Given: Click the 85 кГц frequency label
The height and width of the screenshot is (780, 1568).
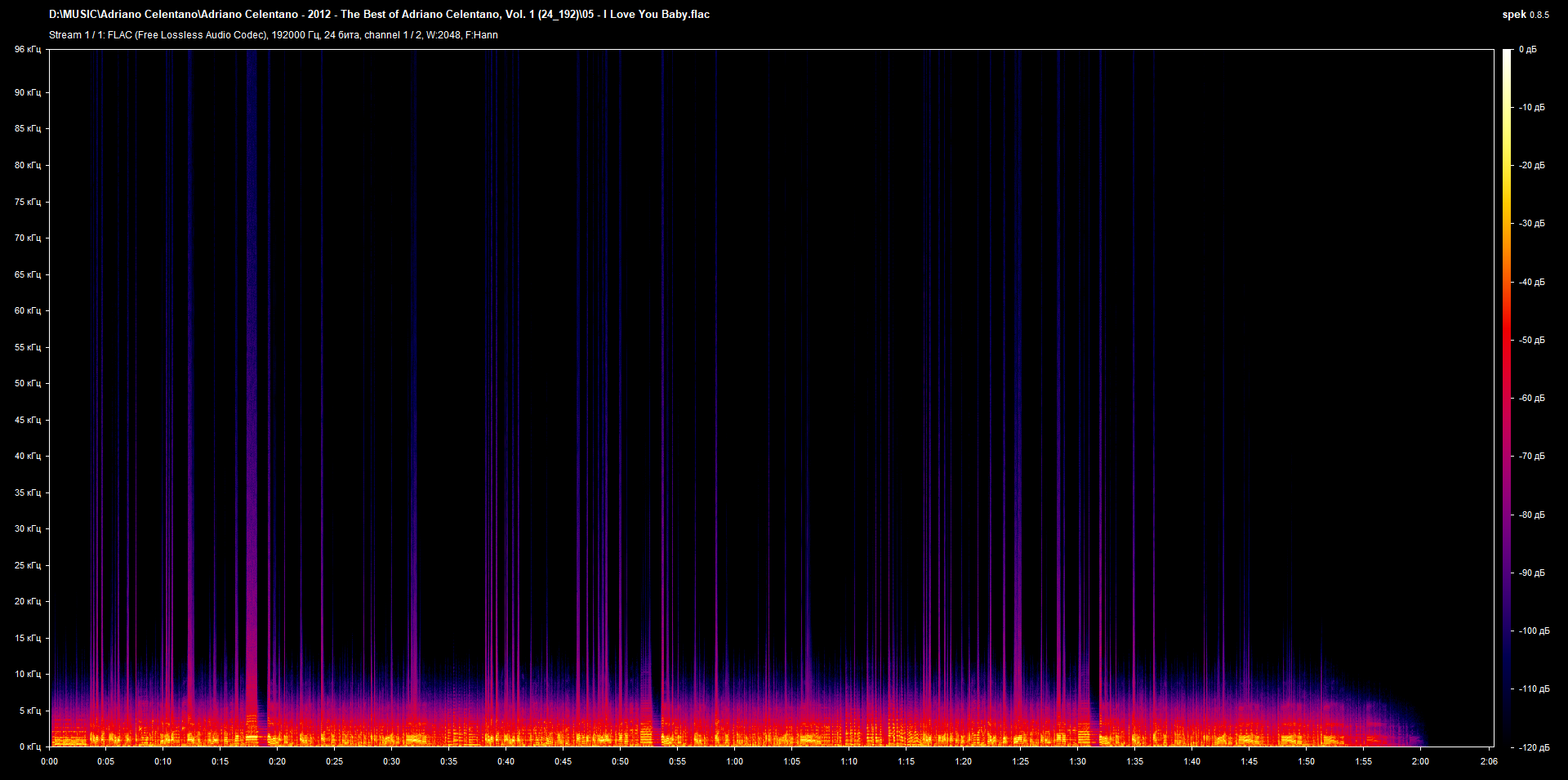Looking at the screenshot, I should (27, 128).
